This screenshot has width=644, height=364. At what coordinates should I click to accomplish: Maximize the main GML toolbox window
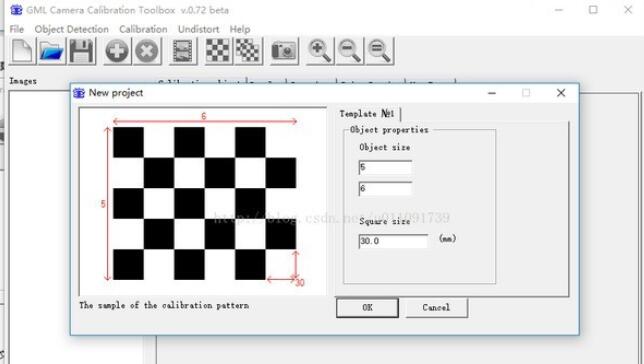coord(593,10)
